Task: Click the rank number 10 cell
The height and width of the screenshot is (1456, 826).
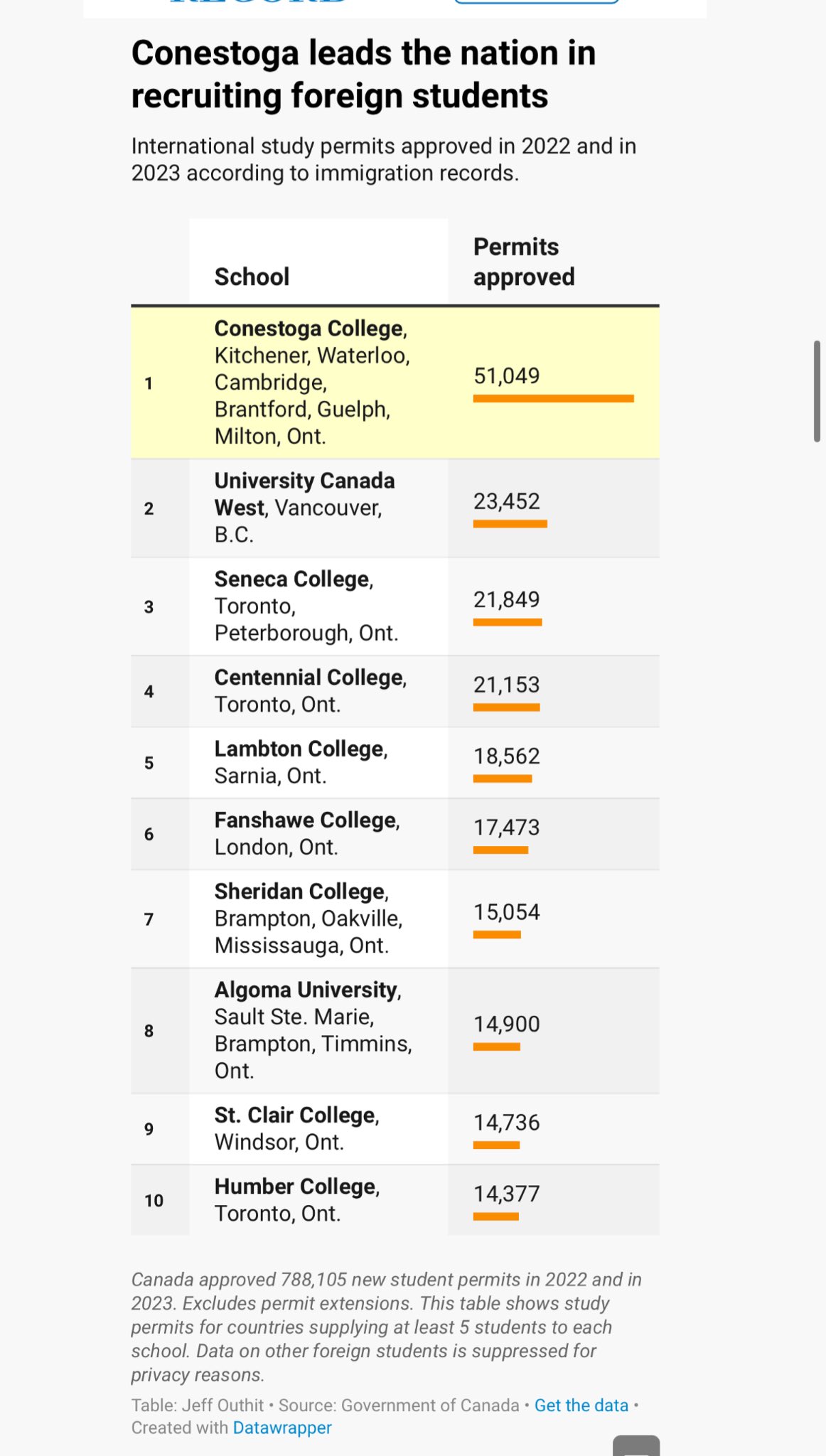Action: click(x=154, y=1201)
